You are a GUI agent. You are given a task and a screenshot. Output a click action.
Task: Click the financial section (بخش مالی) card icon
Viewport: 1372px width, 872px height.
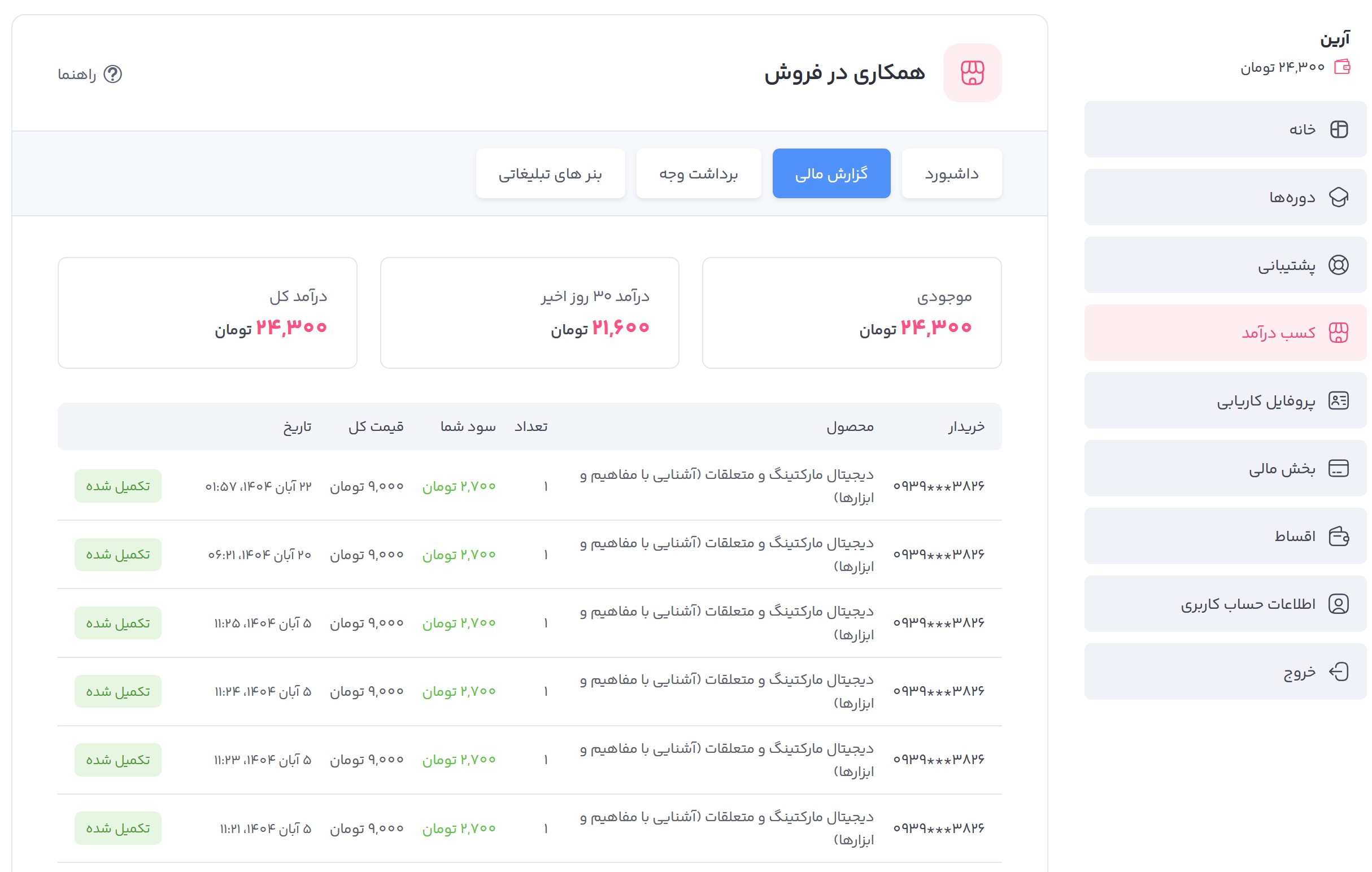tap(1338, 468)
